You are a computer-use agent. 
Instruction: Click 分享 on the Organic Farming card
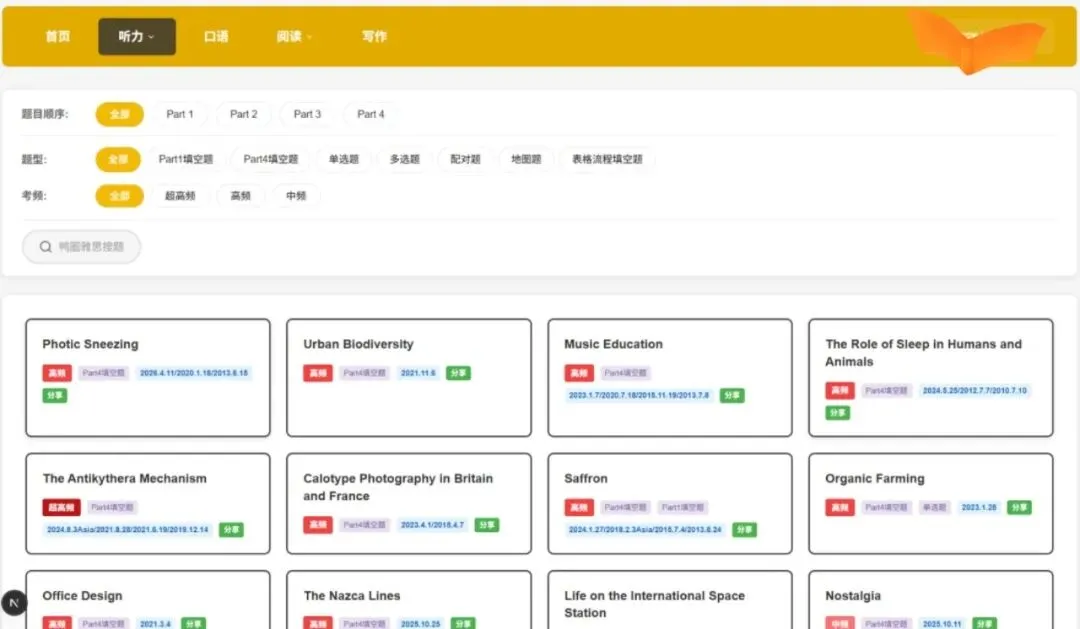(1019, 507)
